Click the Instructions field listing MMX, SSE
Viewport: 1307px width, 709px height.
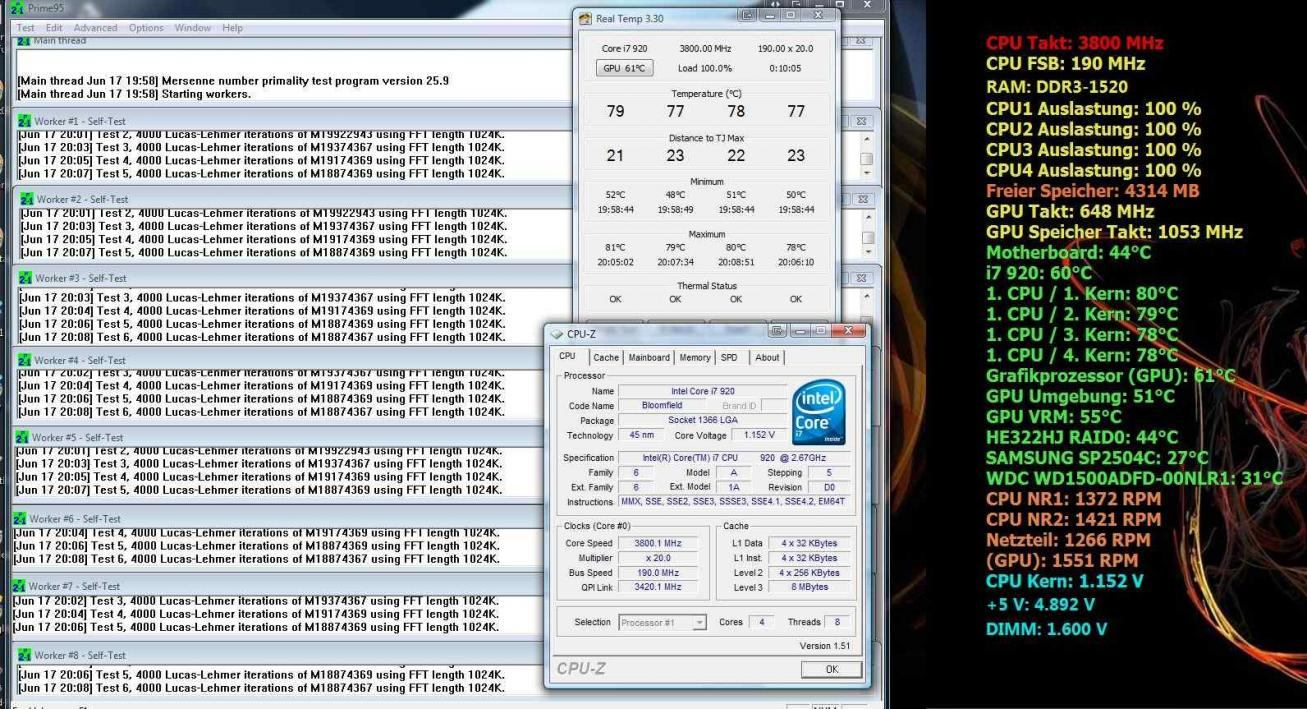(x=733, y=502)
